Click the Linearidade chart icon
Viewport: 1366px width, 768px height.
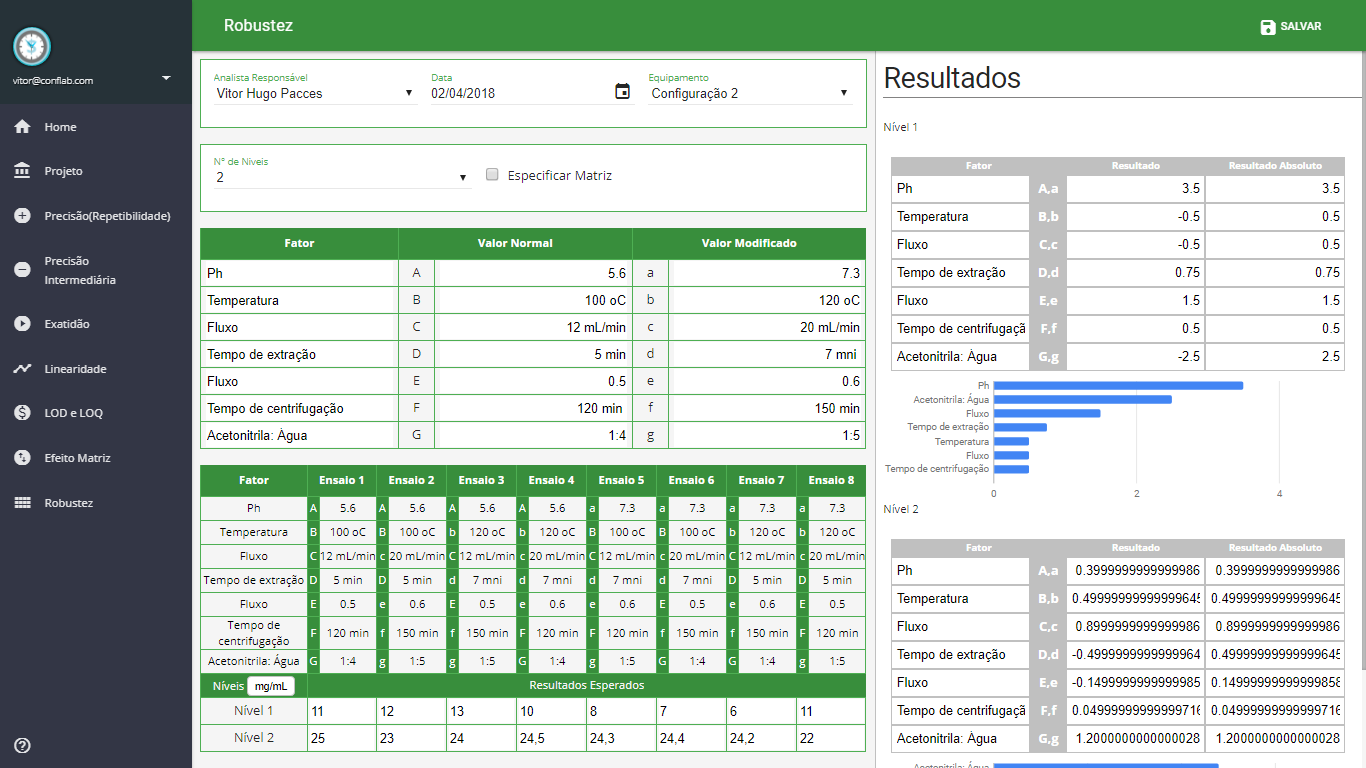[x=22, y=369]
